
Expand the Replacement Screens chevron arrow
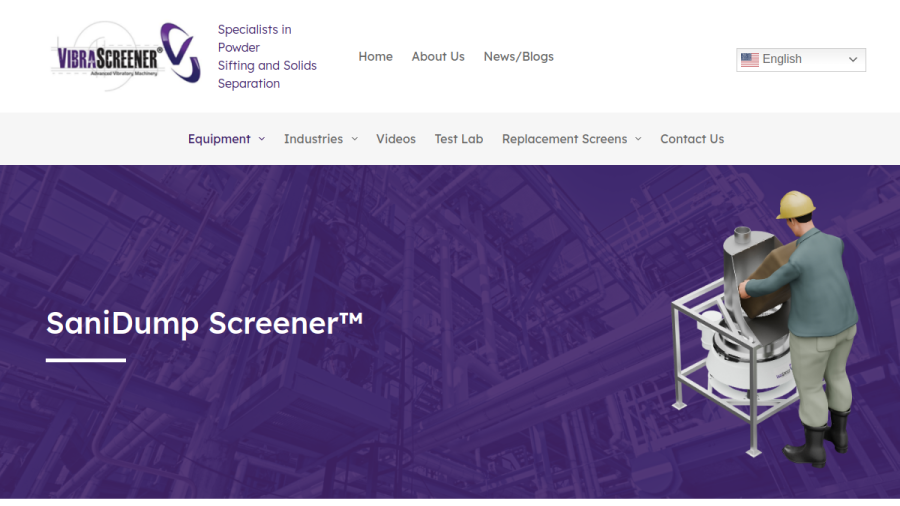(x=638, y=139)
